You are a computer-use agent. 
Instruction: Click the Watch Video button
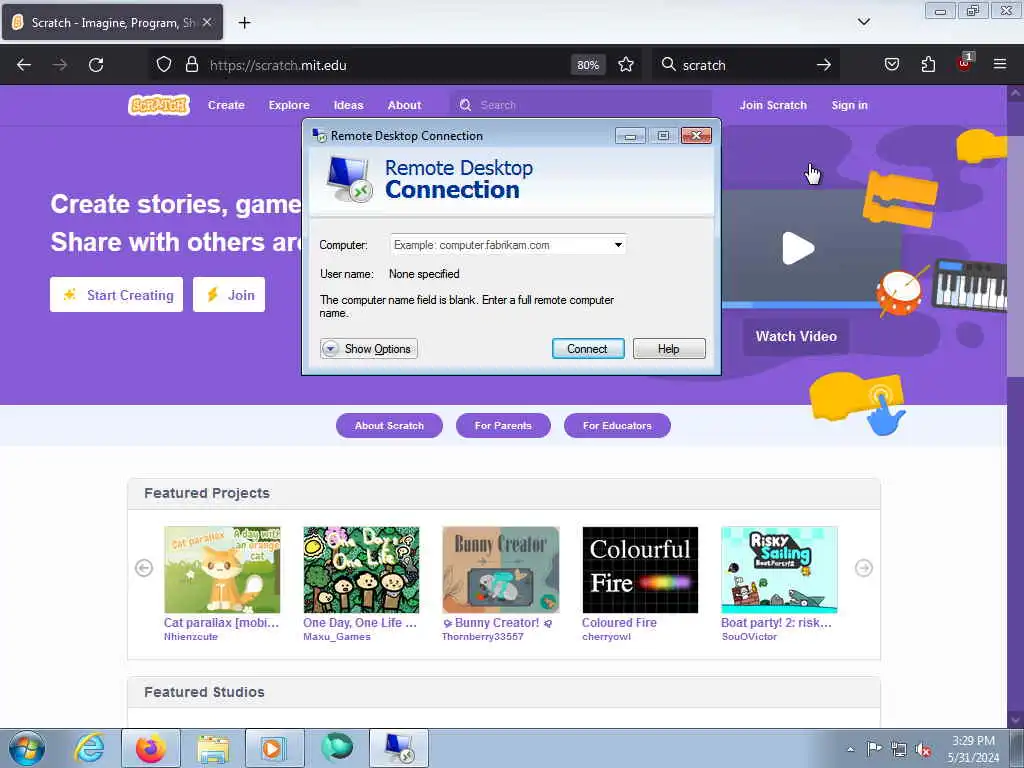(x=795, y=336)
